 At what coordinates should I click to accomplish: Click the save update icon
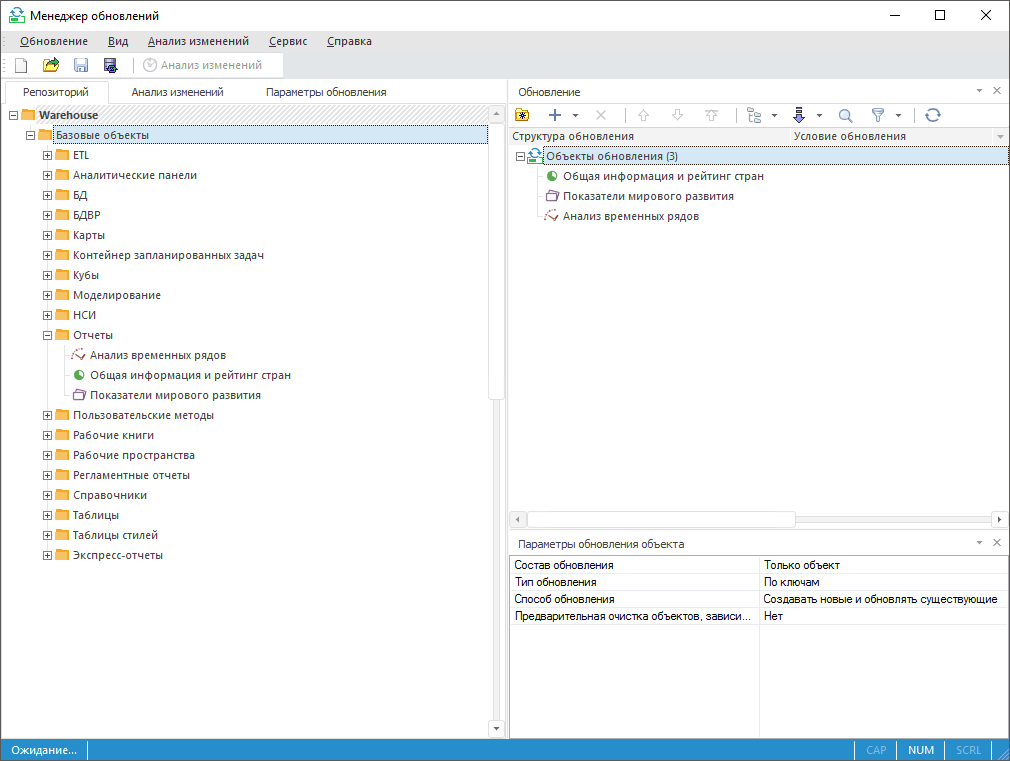pyautogui.click(x=81, y=65)
